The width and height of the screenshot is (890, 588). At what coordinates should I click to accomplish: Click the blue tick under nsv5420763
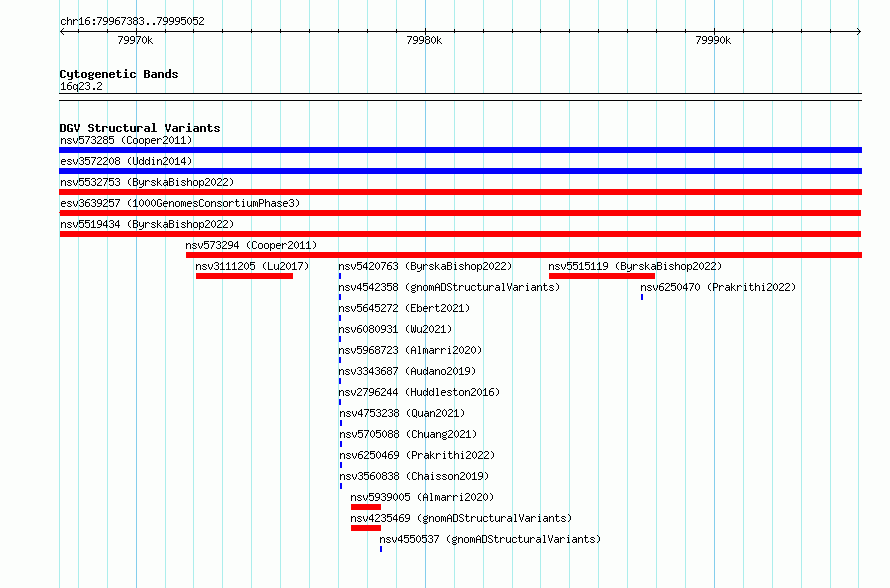(340, 276)
